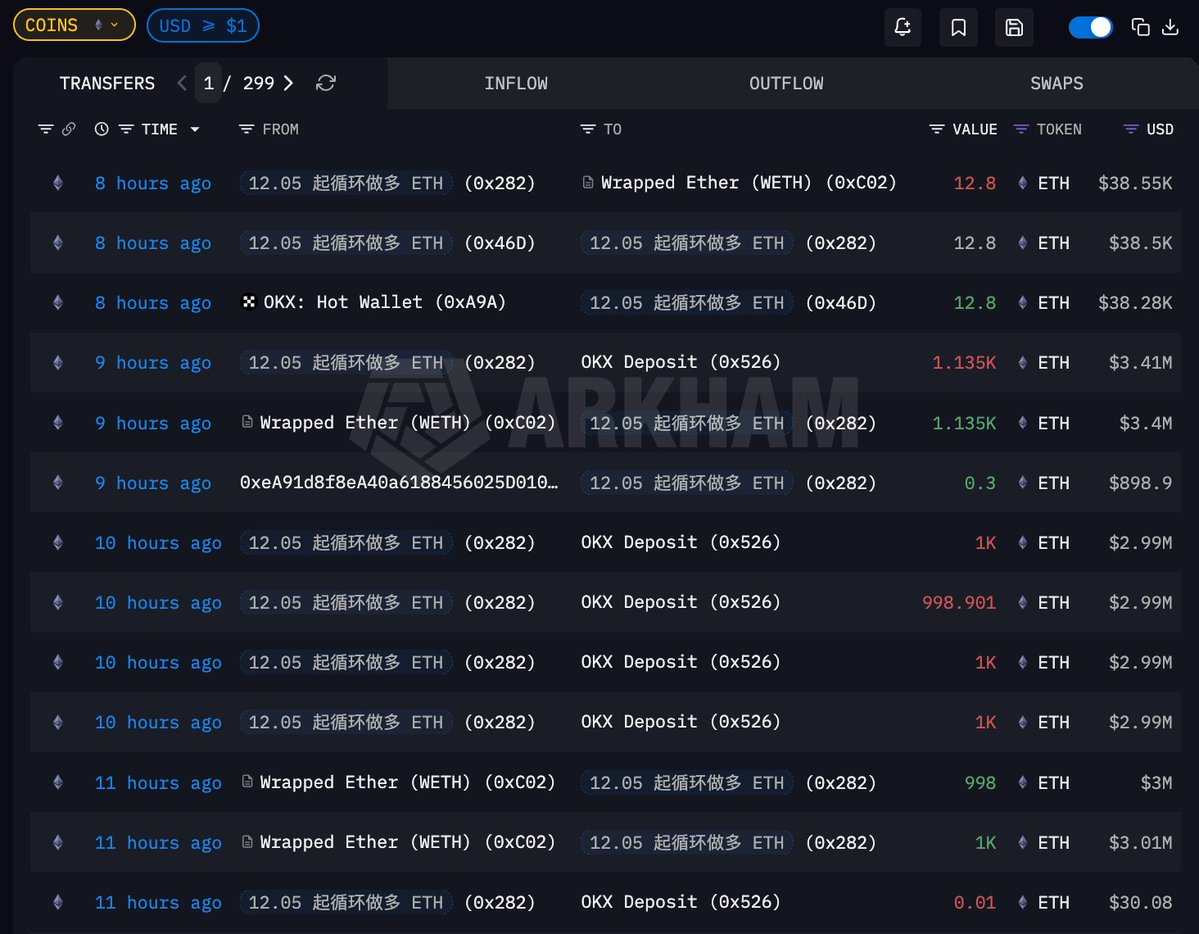Viewport: 1199px width, 934px height.
Task: Click contract document icon in first row TO
Action: click(587, 183)
